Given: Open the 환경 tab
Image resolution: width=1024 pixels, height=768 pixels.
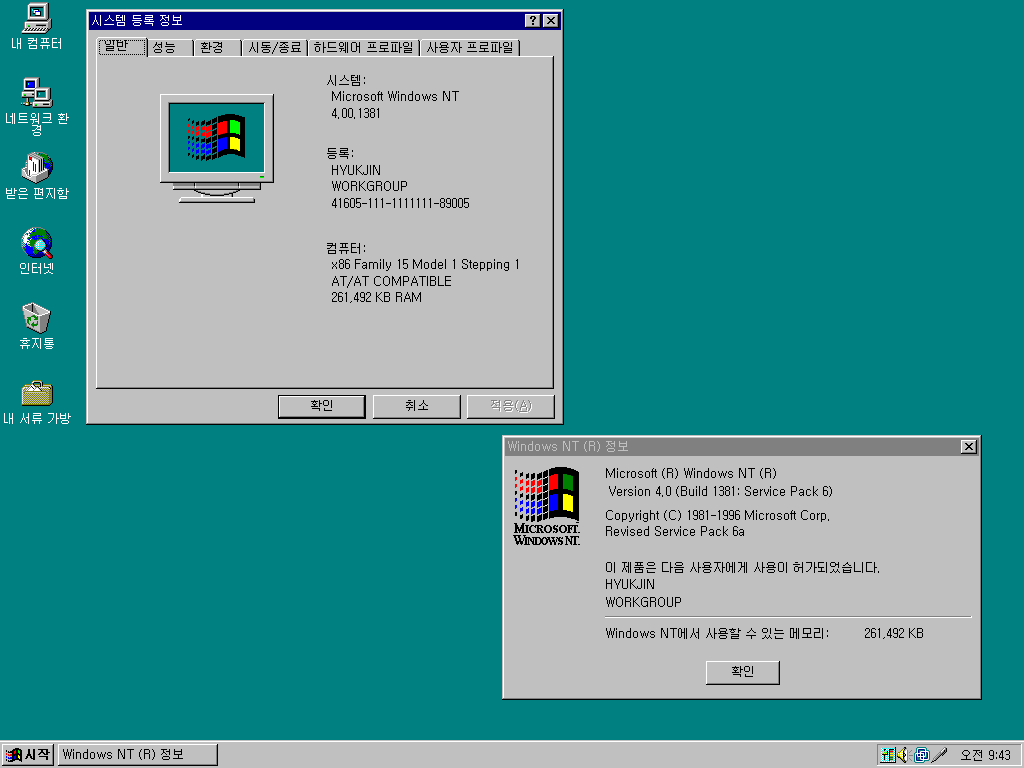Looking at the screenshot, I should pos(217,48).
